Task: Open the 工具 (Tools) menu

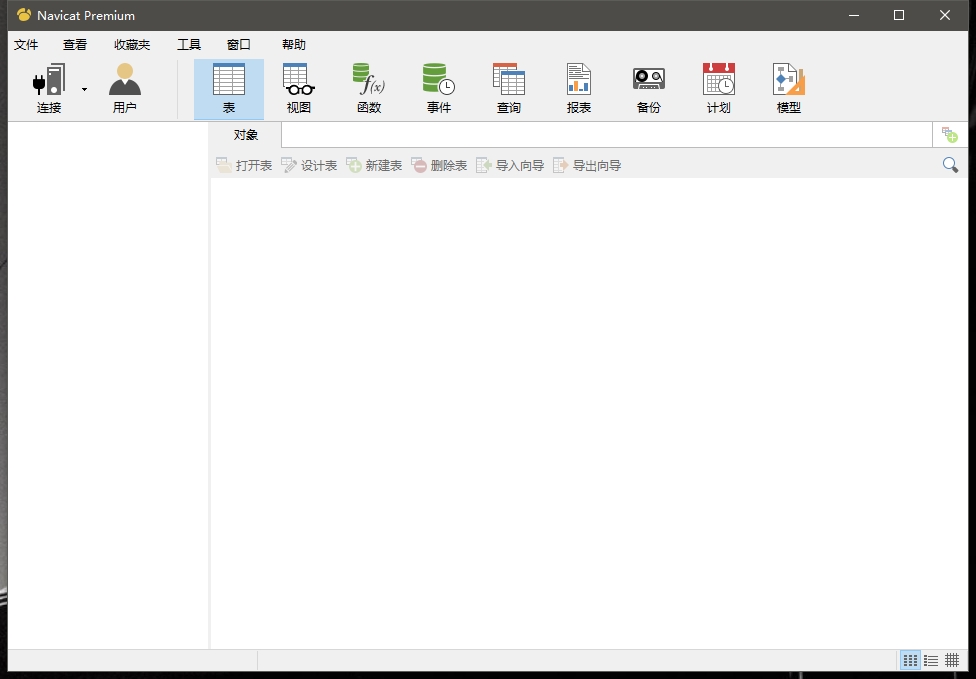Action: pos(189,45)
